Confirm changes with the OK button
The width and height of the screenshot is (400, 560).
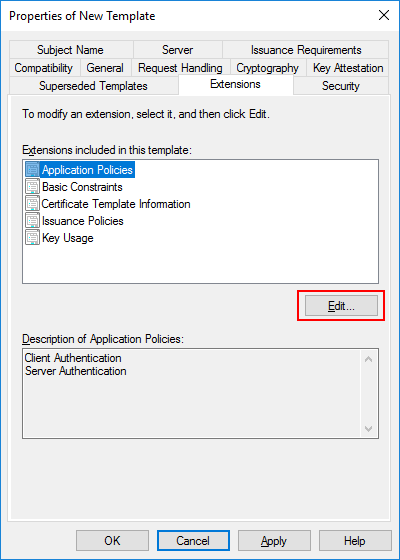coord(112,541)
